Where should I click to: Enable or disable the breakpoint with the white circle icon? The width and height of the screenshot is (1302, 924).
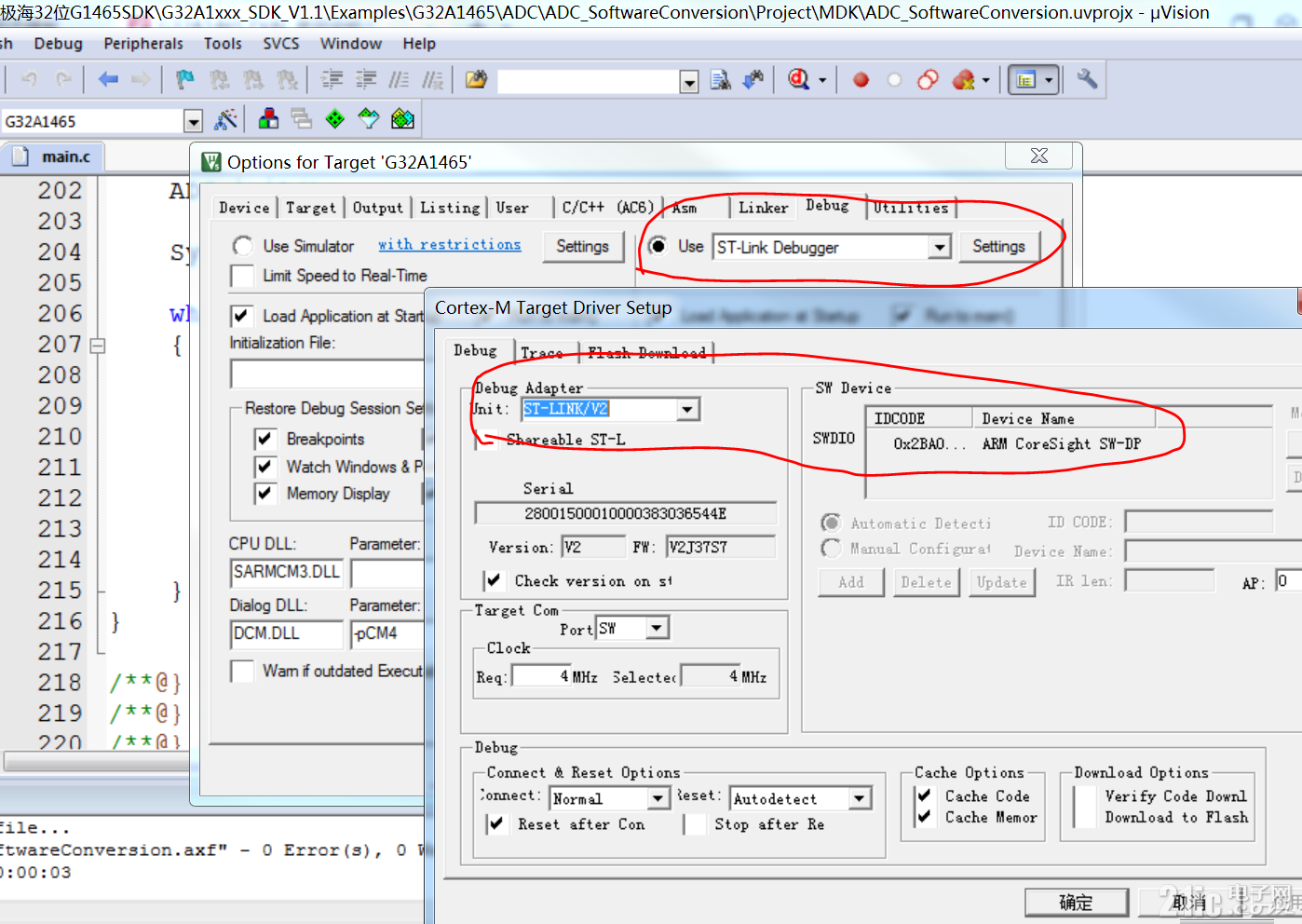894,80
